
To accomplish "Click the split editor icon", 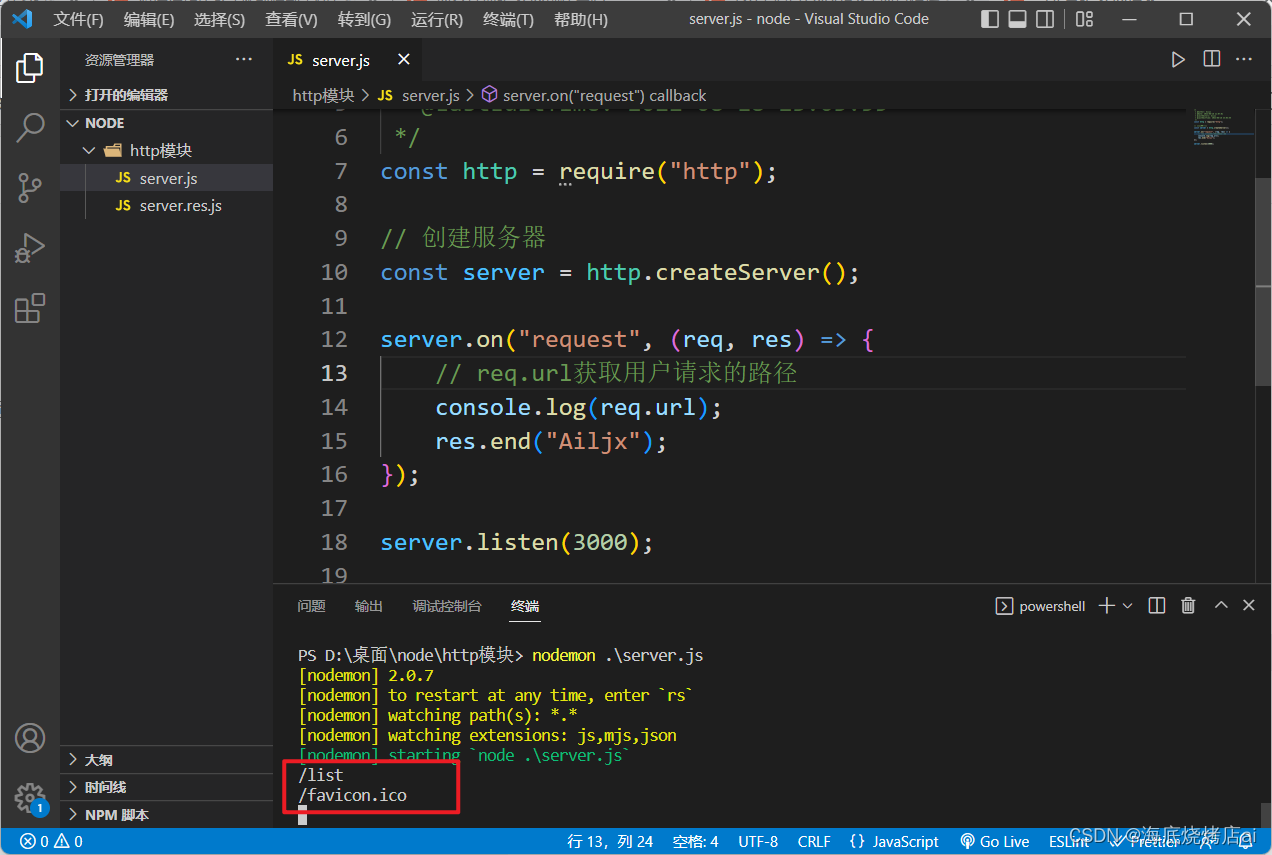I will (x=1211, y=60).
